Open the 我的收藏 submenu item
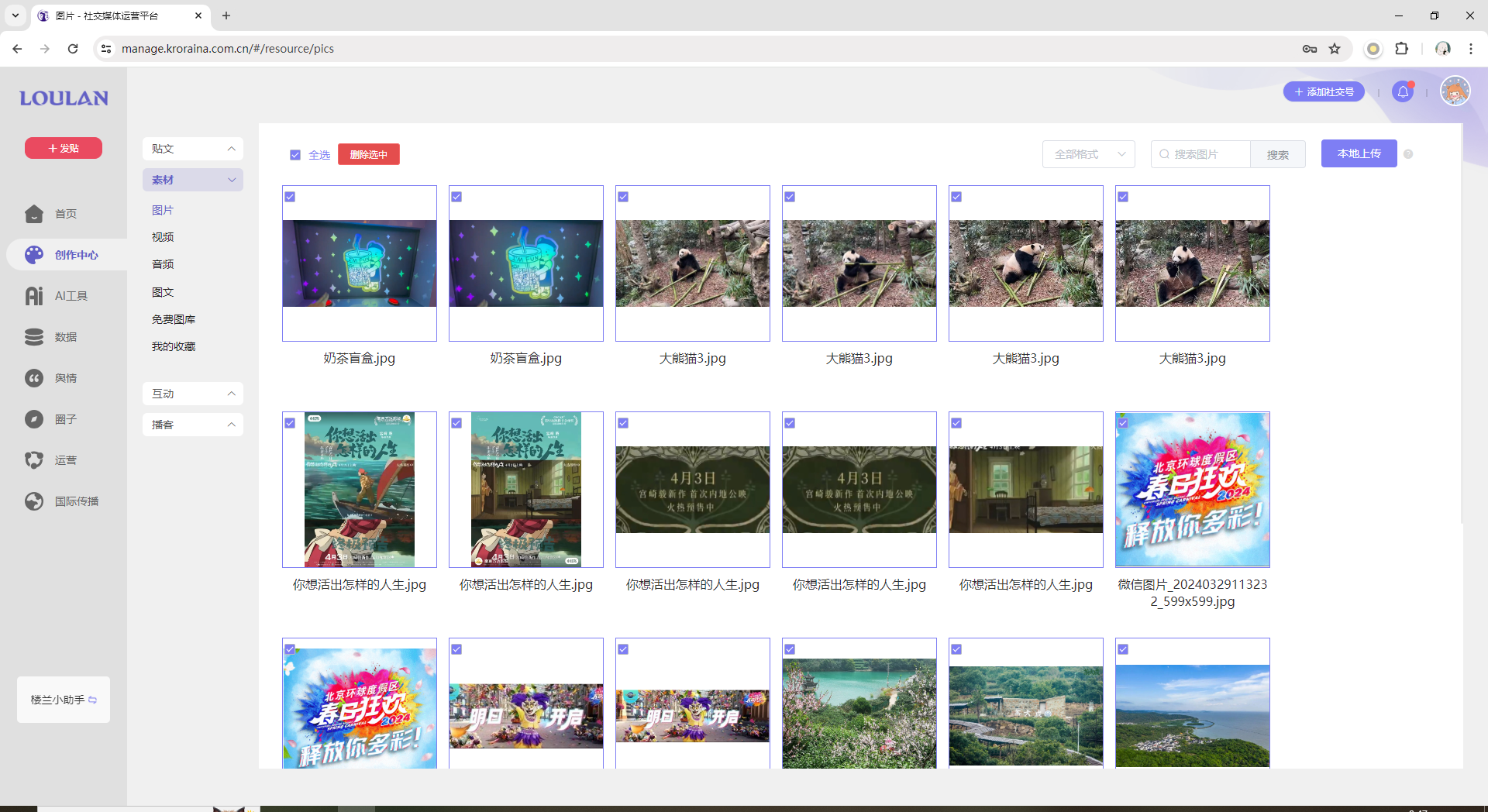This screenshot has height=812, width=1488. (x=174, y=346)
